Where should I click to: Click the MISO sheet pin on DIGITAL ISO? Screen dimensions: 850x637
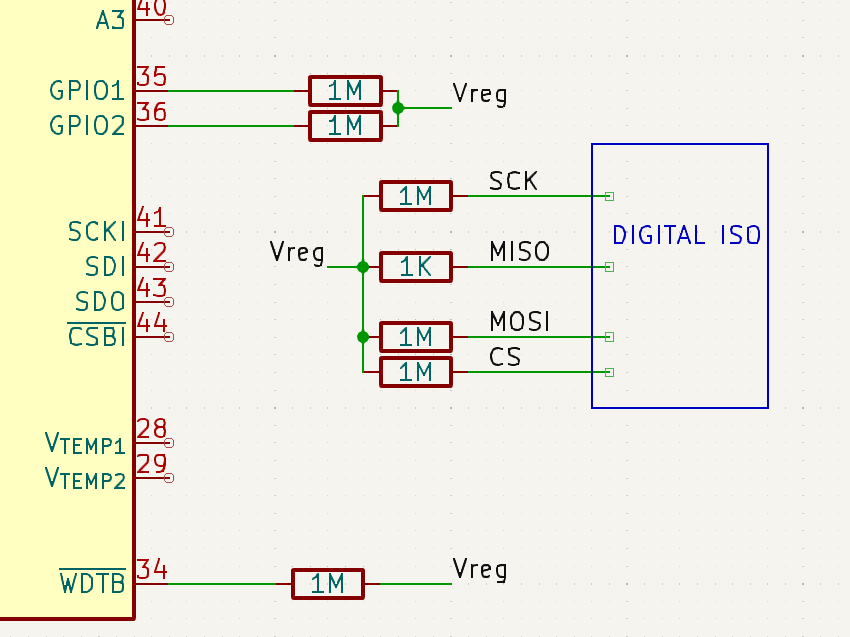(609, 267)
